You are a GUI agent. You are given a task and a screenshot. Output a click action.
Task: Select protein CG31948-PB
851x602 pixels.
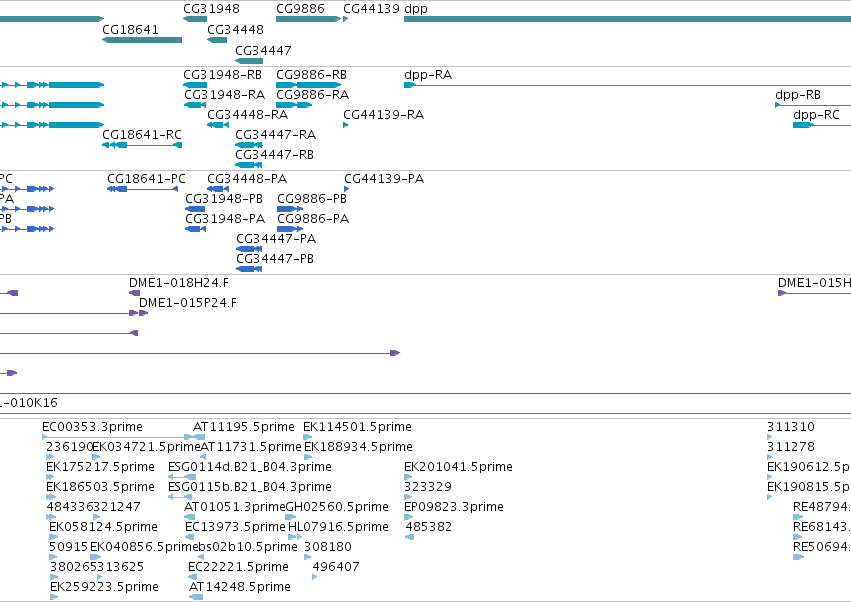click(x=195, y=209)
